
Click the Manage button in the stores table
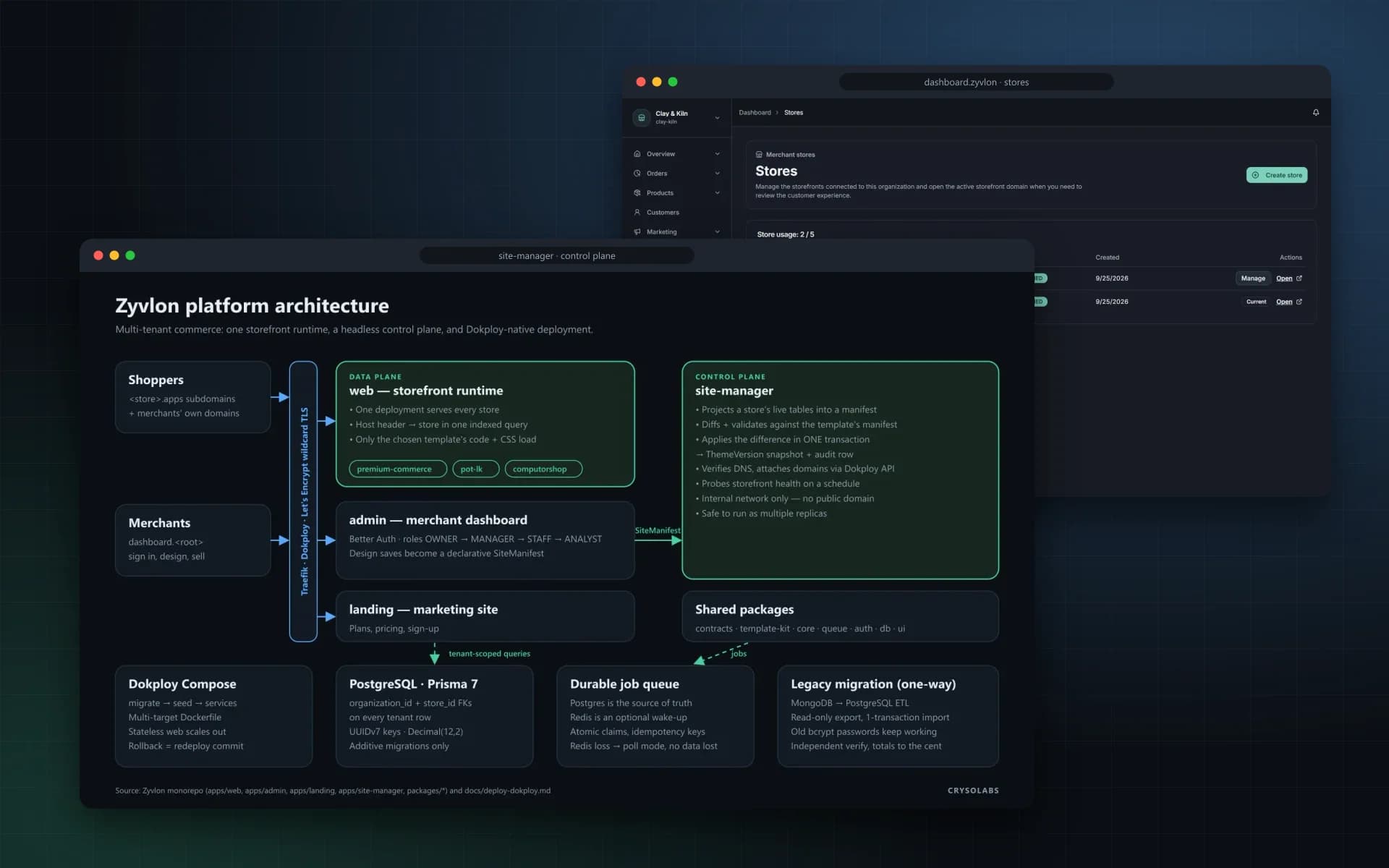(x=1253, y=278)
